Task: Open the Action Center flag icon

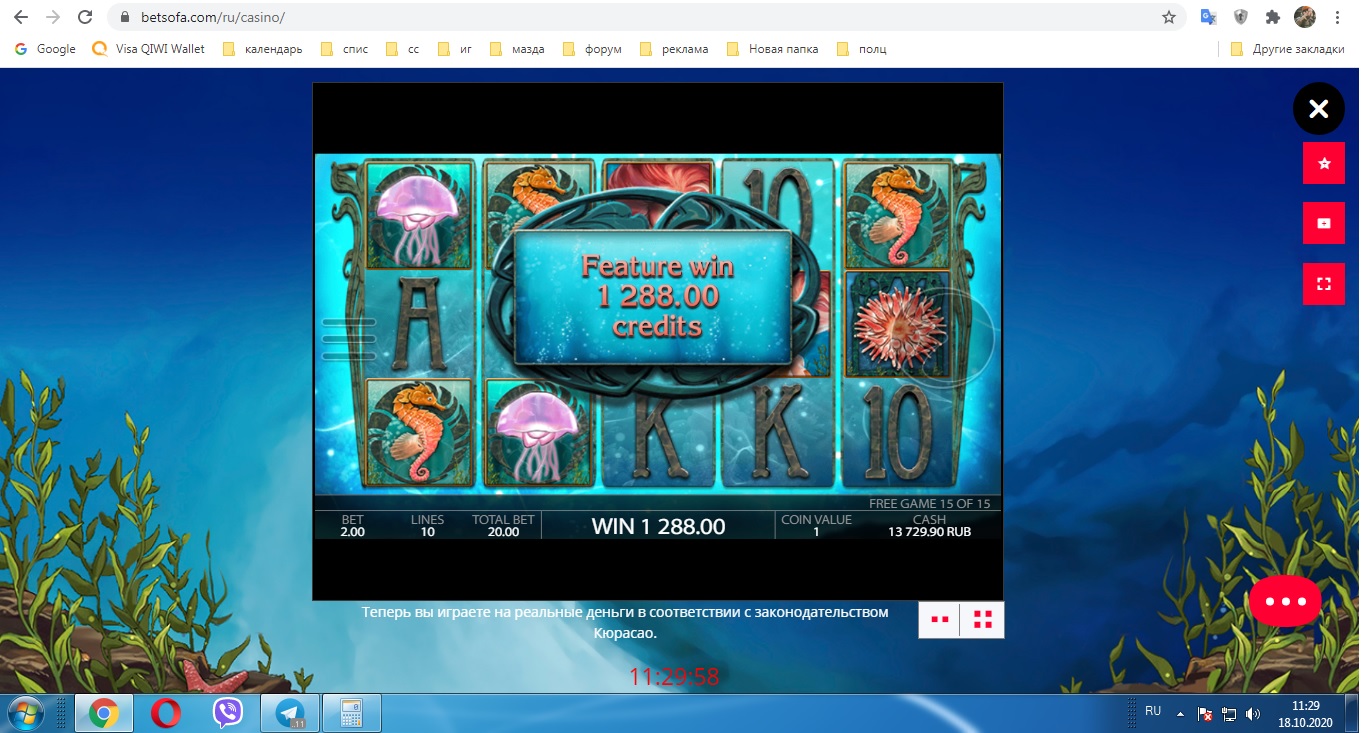Action: click(1207, 714)
